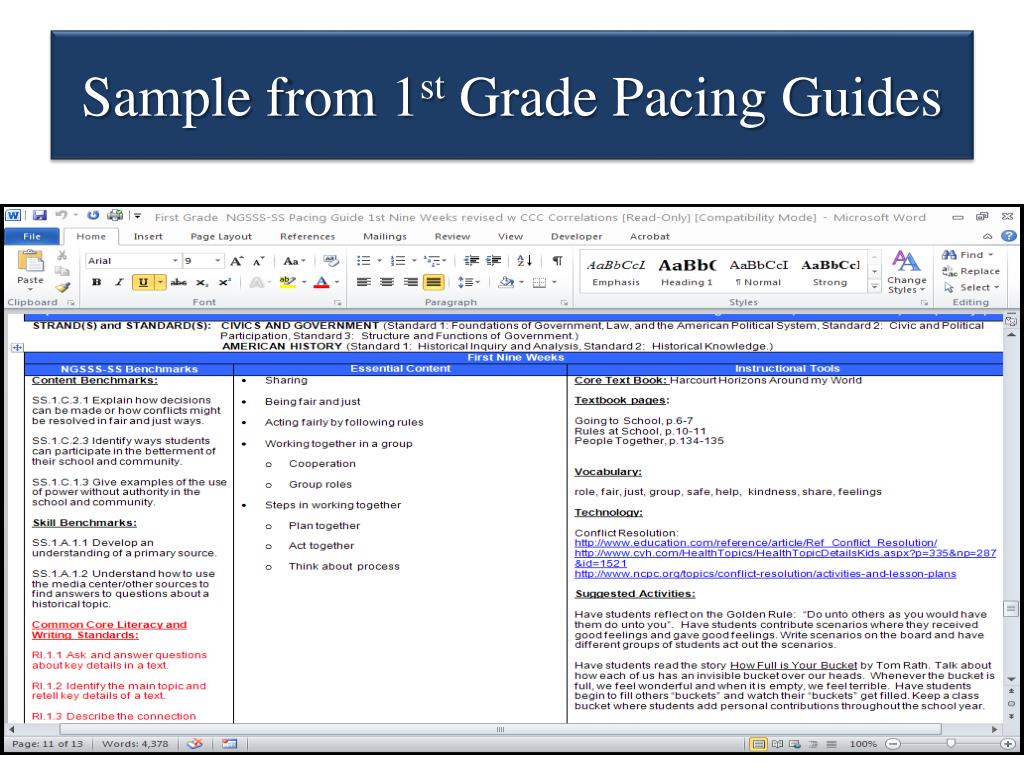Screen dimensions: 1024x768
Task: Switch to Draft view in status bar
Action: pos(831,744)
